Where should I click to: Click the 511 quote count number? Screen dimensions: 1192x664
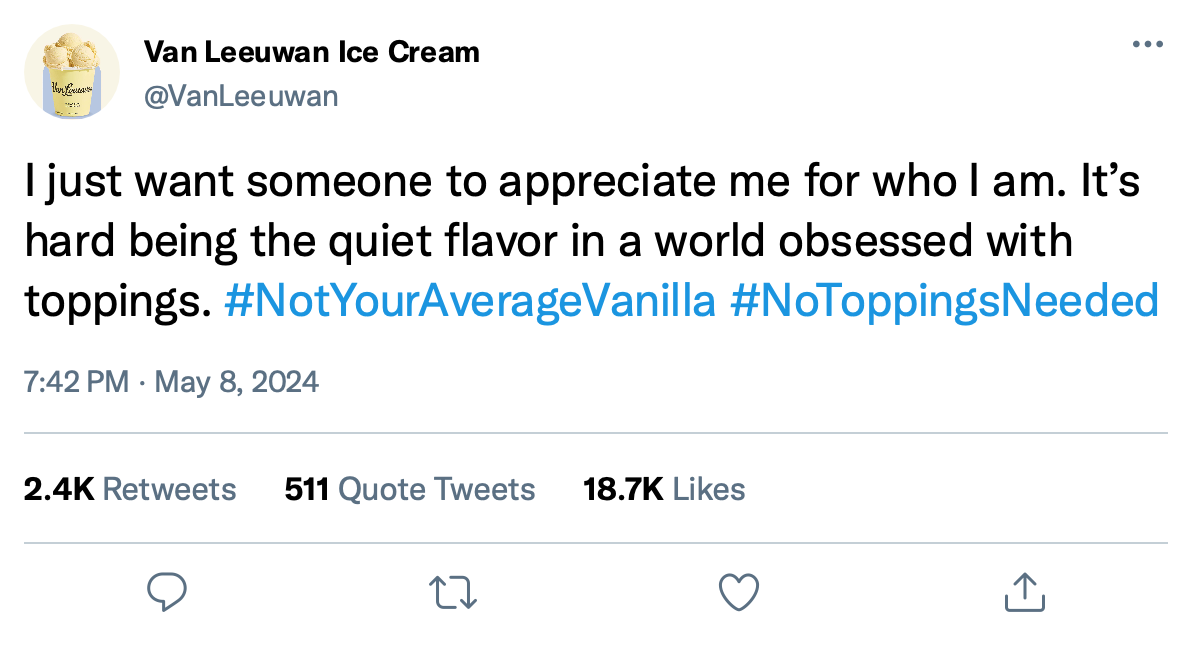point(308,489)
